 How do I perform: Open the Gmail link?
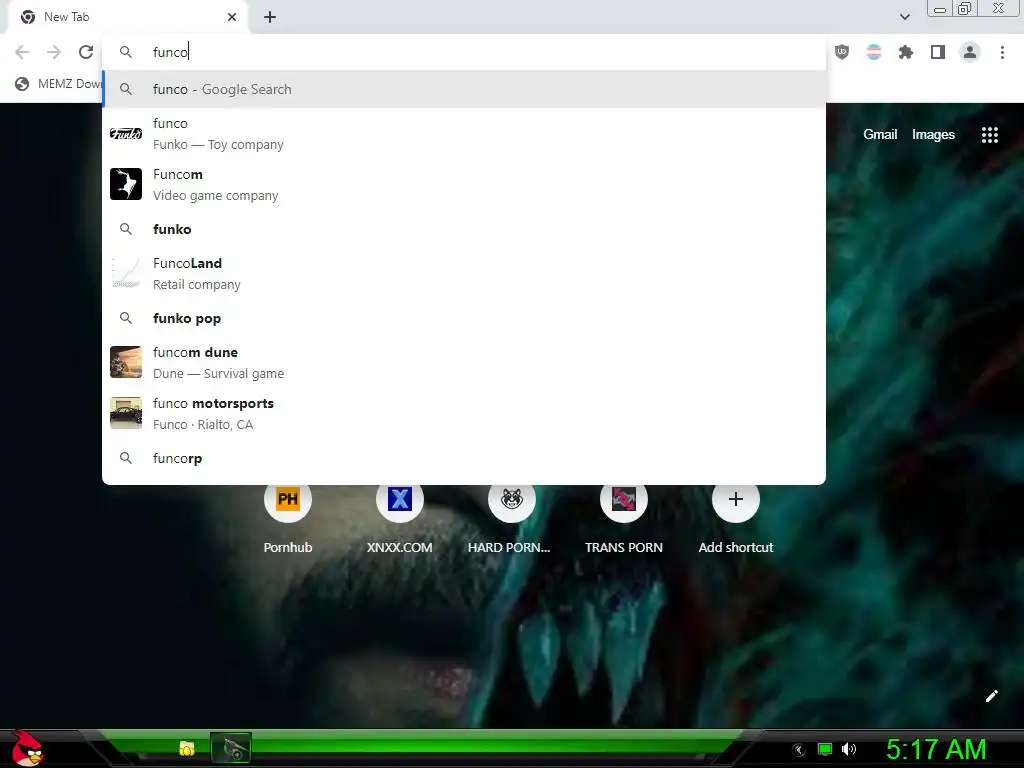tap(880, 135)
